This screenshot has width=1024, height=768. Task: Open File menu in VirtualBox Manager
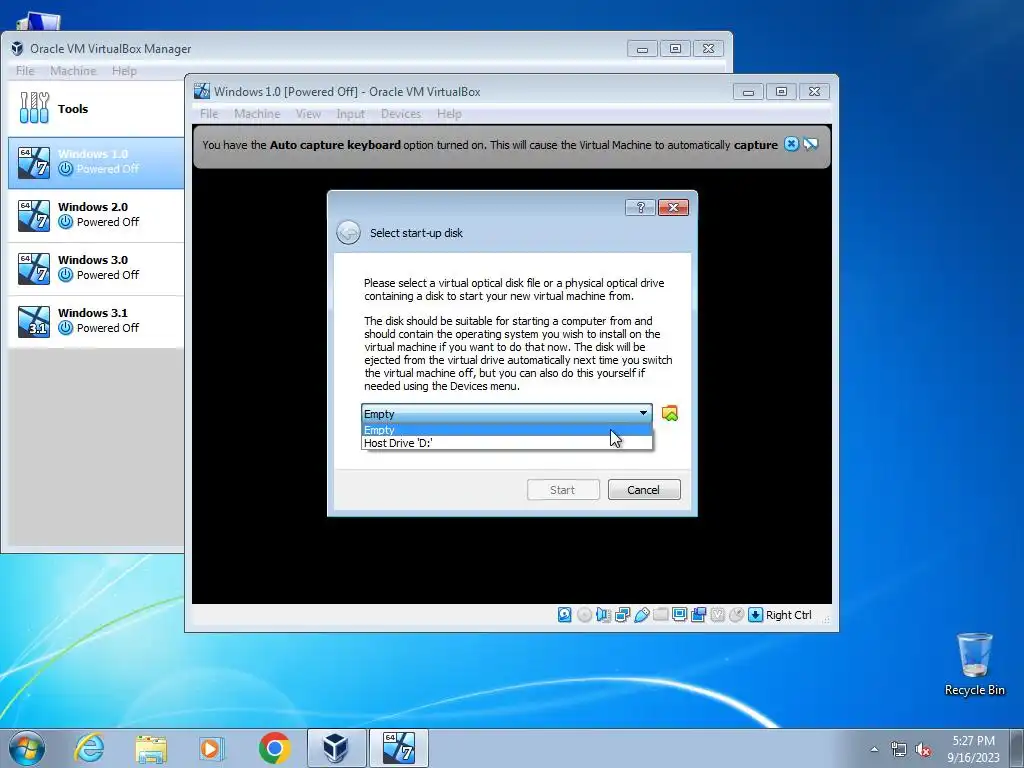[x=25, y=71]
